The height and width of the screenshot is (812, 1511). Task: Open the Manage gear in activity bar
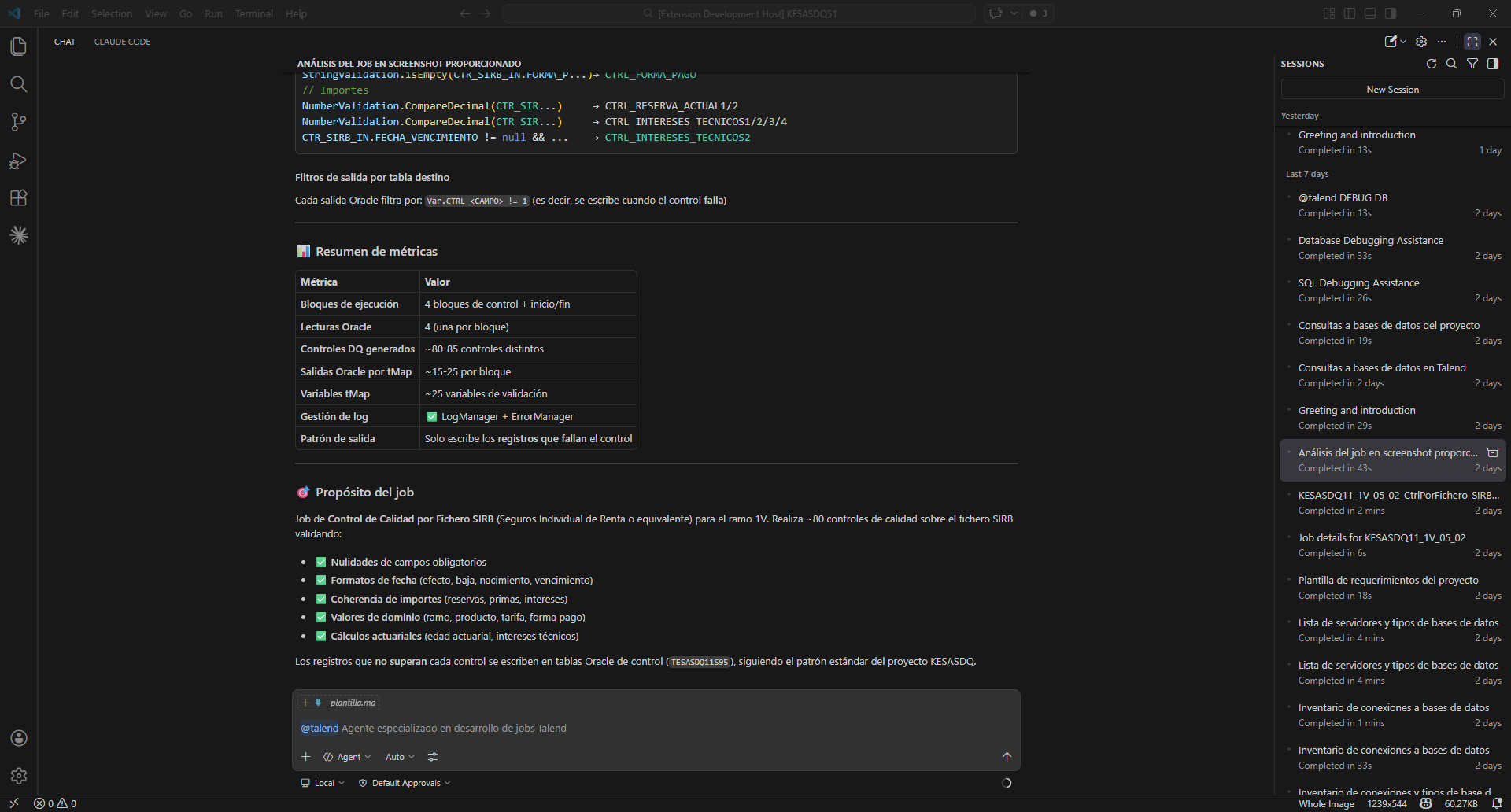click(x=19, y=776)
